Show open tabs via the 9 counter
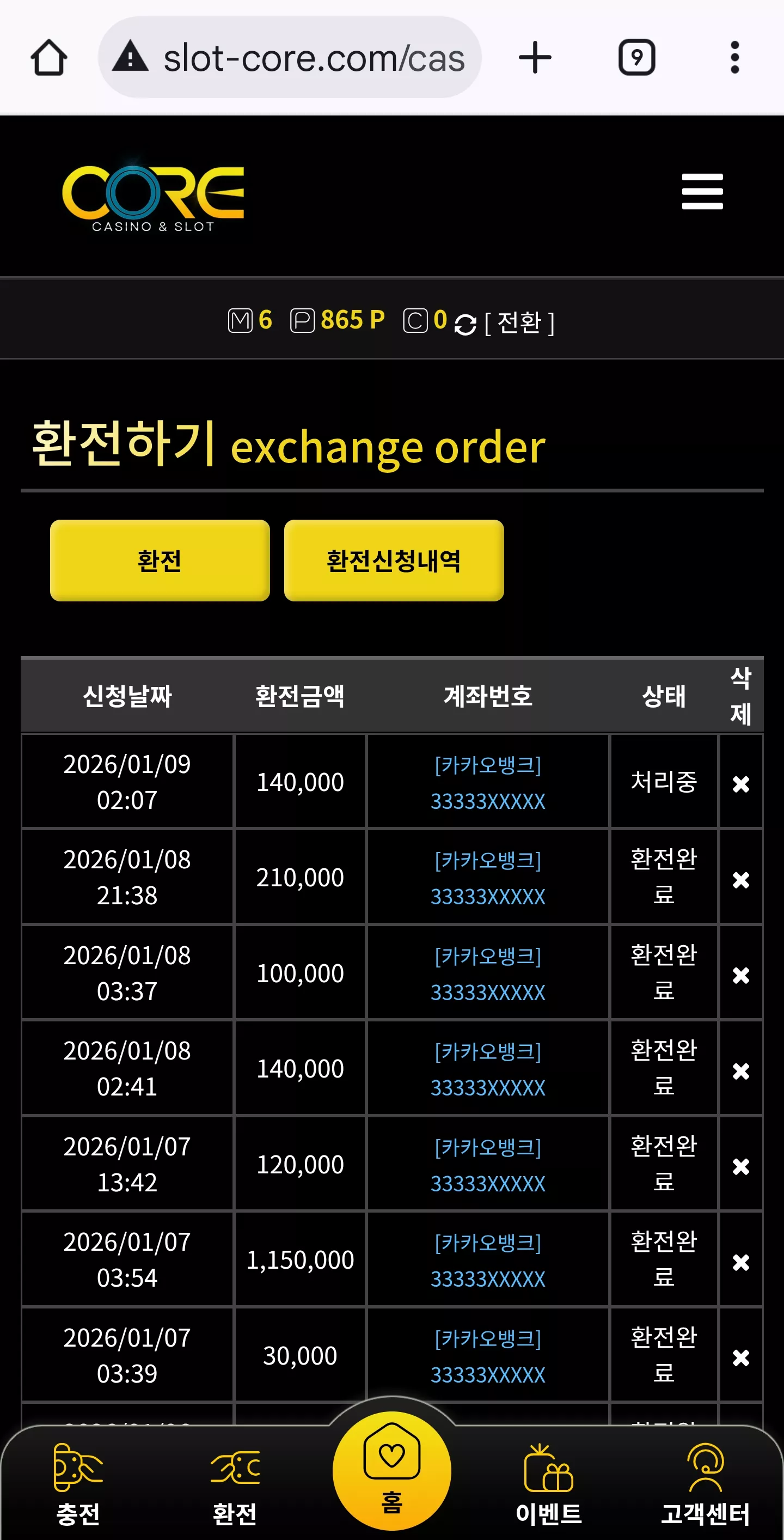Screen dimensions: 784x1540 [x=636, y=57]
